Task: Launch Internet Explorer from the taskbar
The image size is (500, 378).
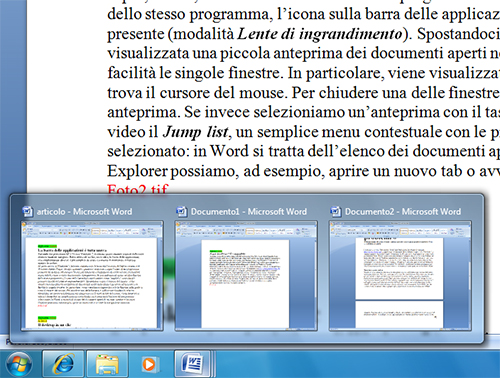Action: pos(63,363)
